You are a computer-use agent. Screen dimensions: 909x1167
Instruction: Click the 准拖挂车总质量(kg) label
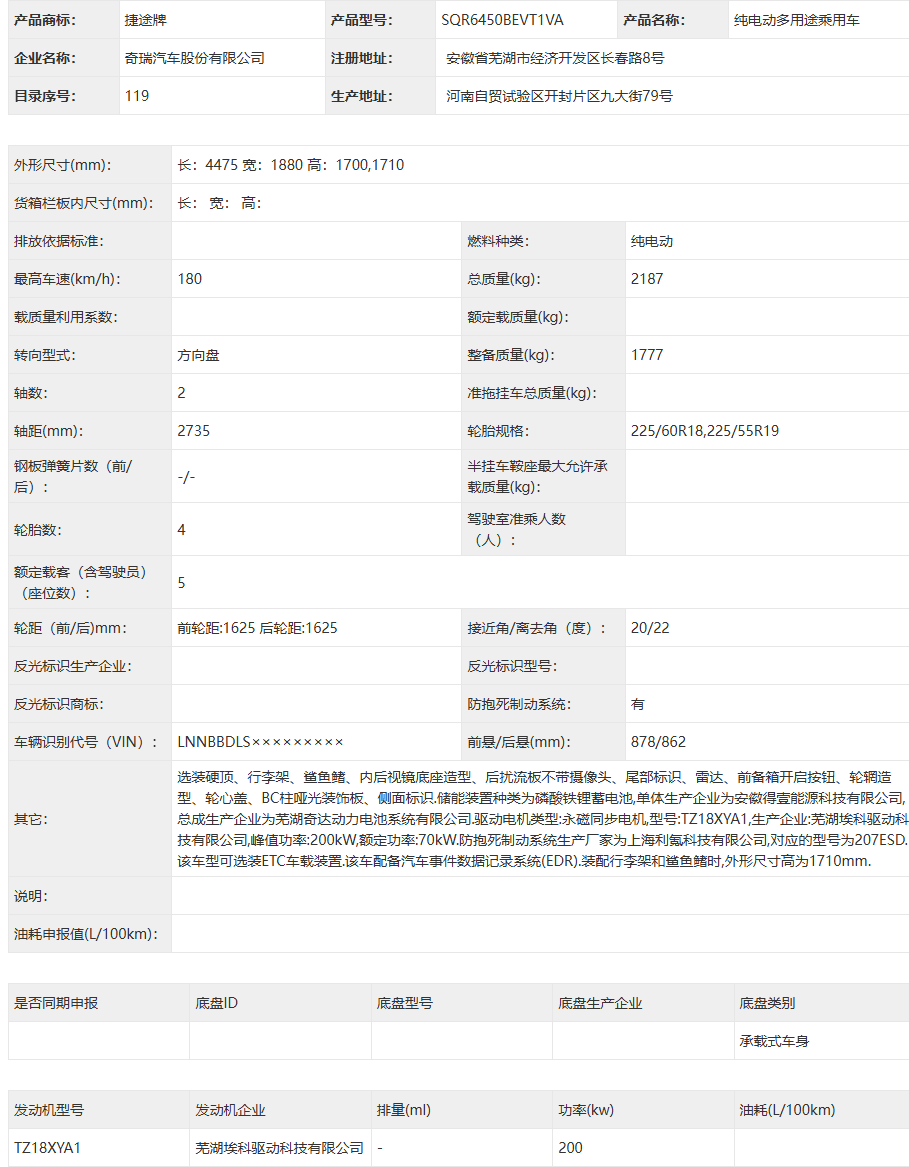[532, 393]
